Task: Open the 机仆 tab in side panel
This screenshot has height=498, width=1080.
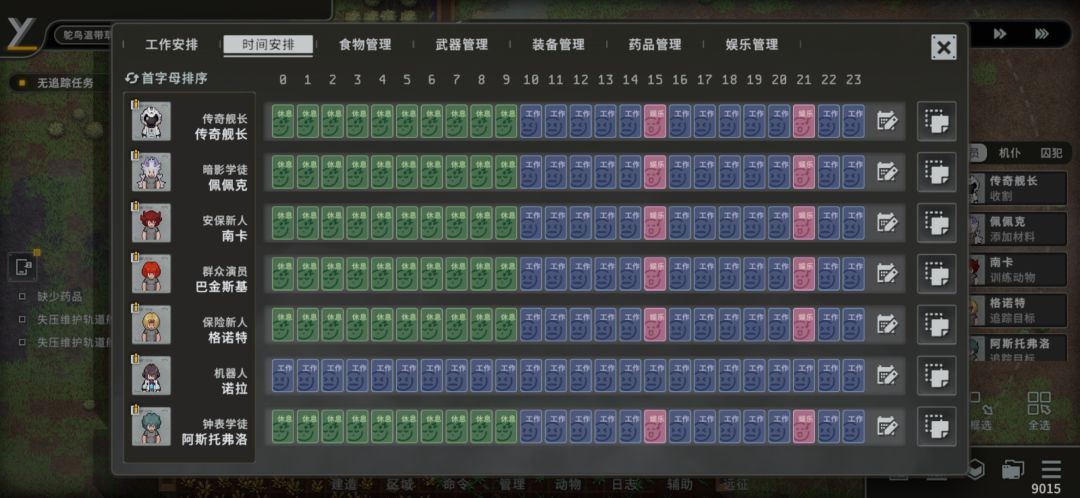Action: pos(1009,153)
